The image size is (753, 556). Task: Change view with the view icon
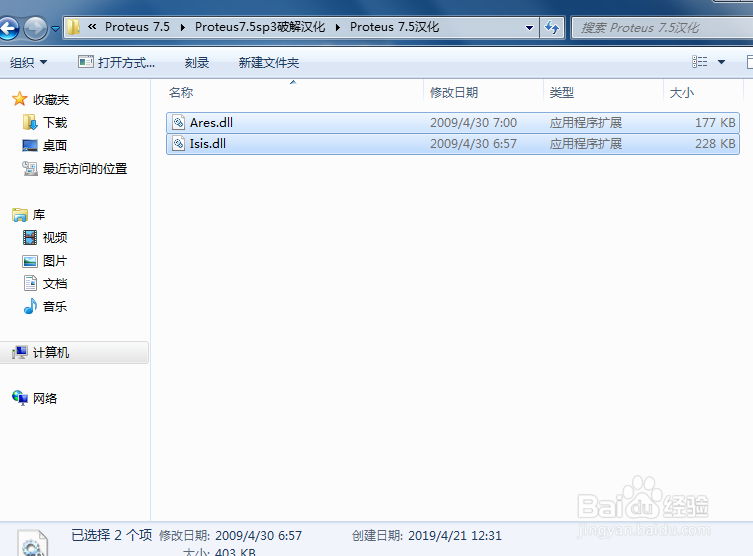click(699, 61)
